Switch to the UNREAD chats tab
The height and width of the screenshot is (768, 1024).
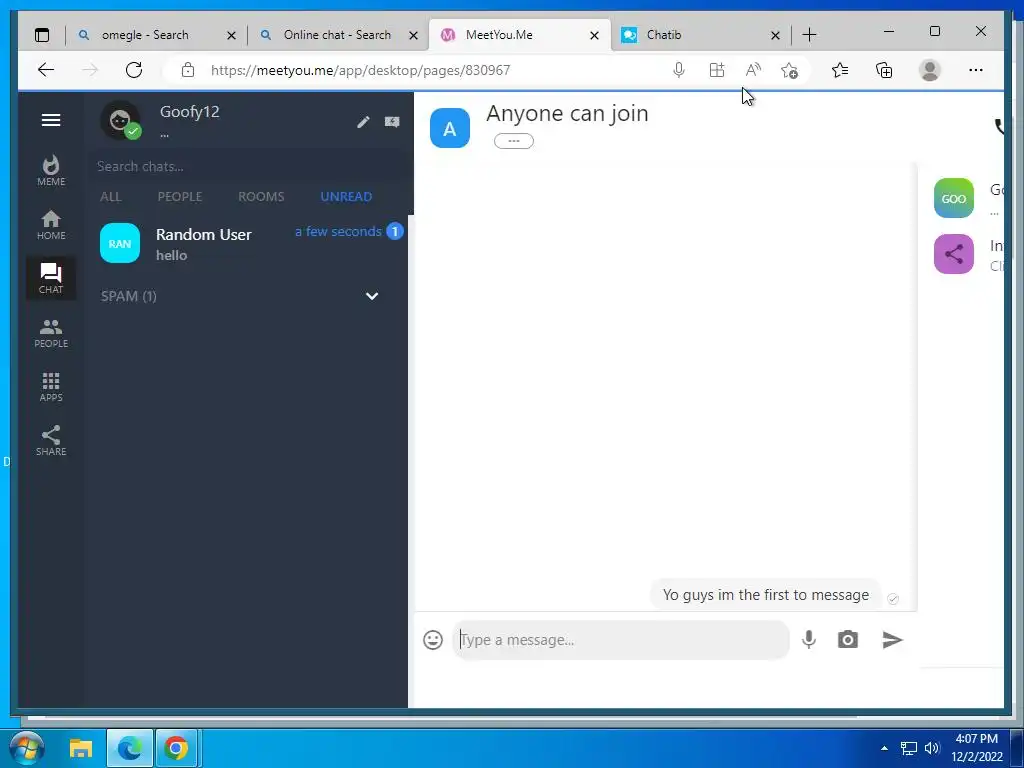point(346,197)
